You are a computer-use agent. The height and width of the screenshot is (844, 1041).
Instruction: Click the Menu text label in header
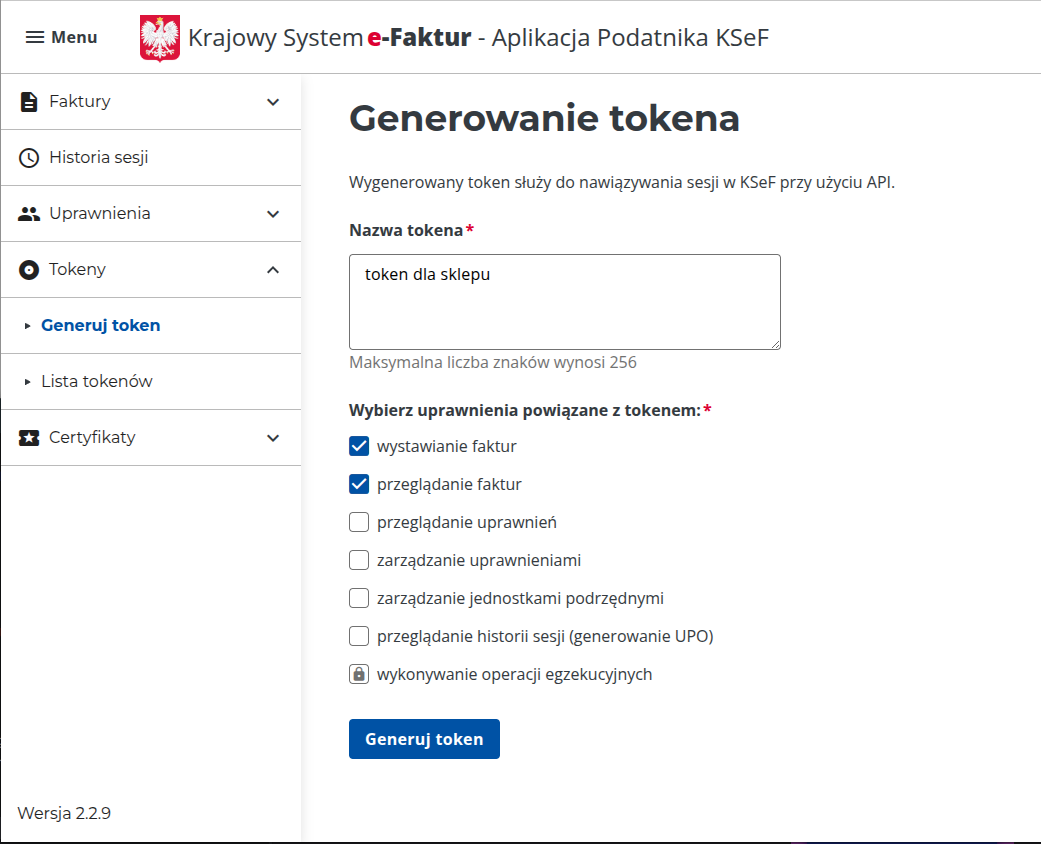click(74, 37)
